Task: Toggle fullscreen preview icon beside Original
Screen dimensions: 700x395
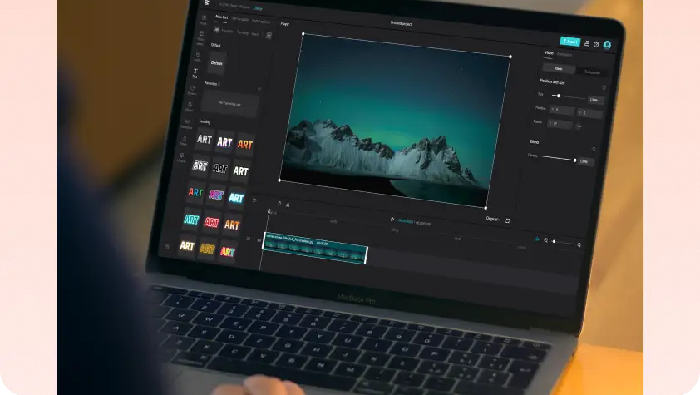Action: pyautogui.click(x=508, y=220)
